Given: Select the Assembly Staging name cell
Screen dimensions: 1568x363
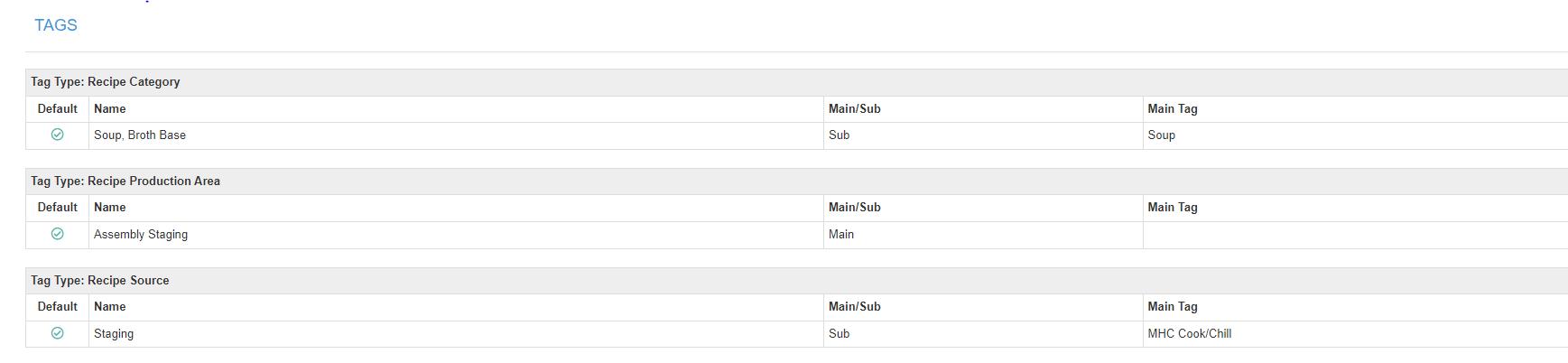Looking at the screenshot, I should pyautogui.click(x=456, y=235).
